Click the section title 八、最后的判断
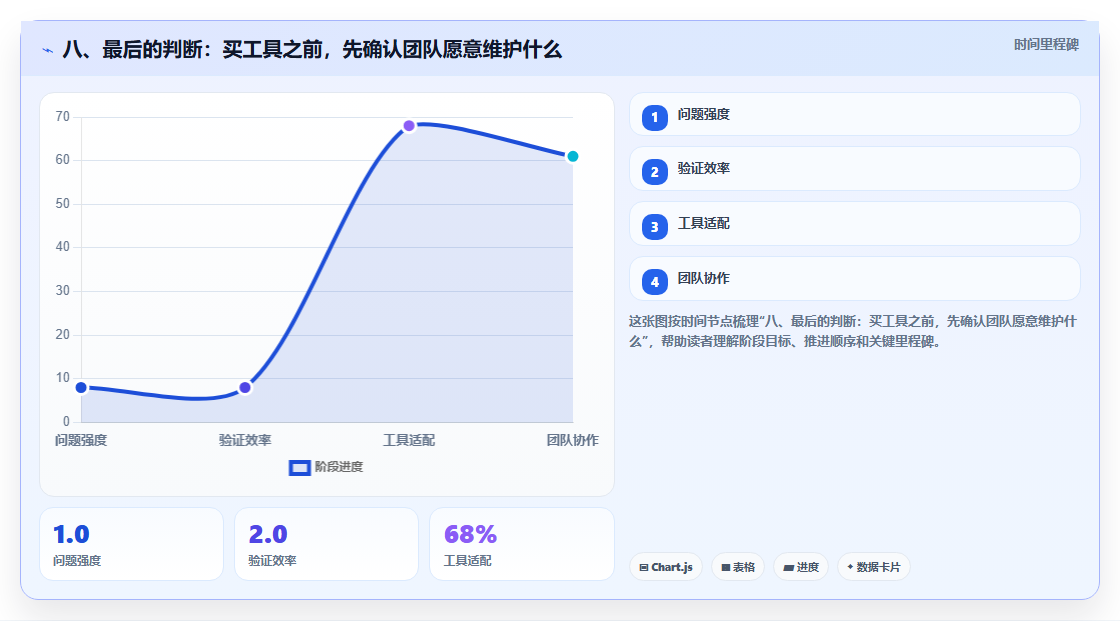This screenshot has height=621, width=1120. click(x=312, y=50)
